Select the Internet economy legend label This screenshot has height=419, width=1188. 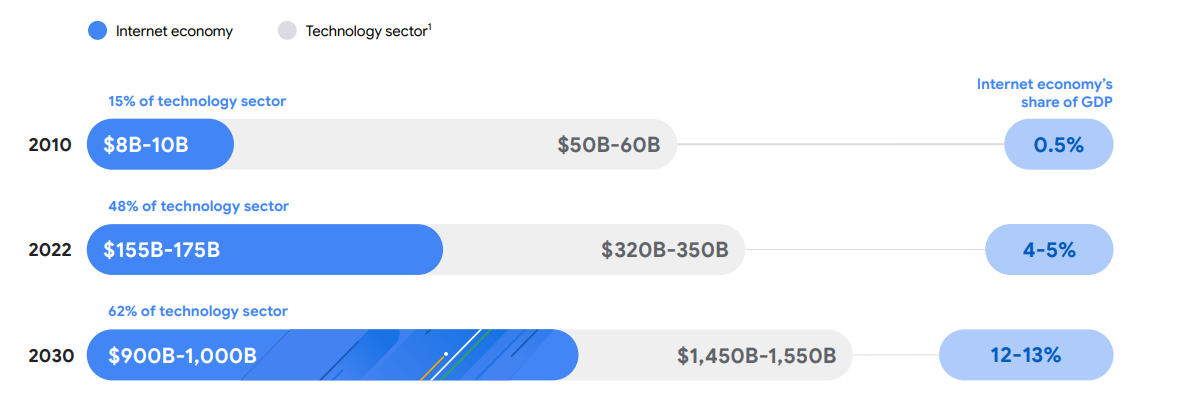[174, 31]
